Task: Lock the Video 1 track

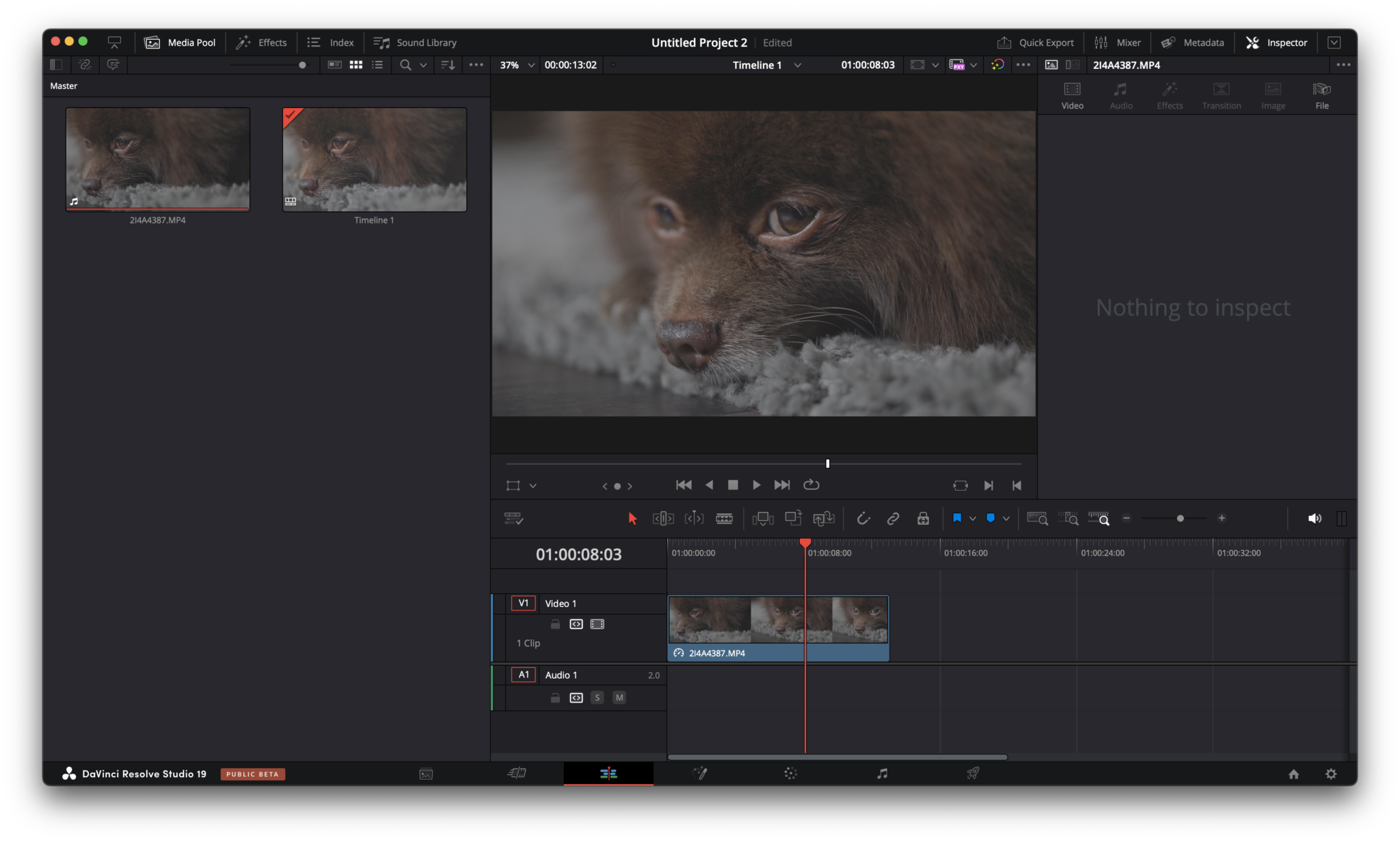Action: click(555, 624)
